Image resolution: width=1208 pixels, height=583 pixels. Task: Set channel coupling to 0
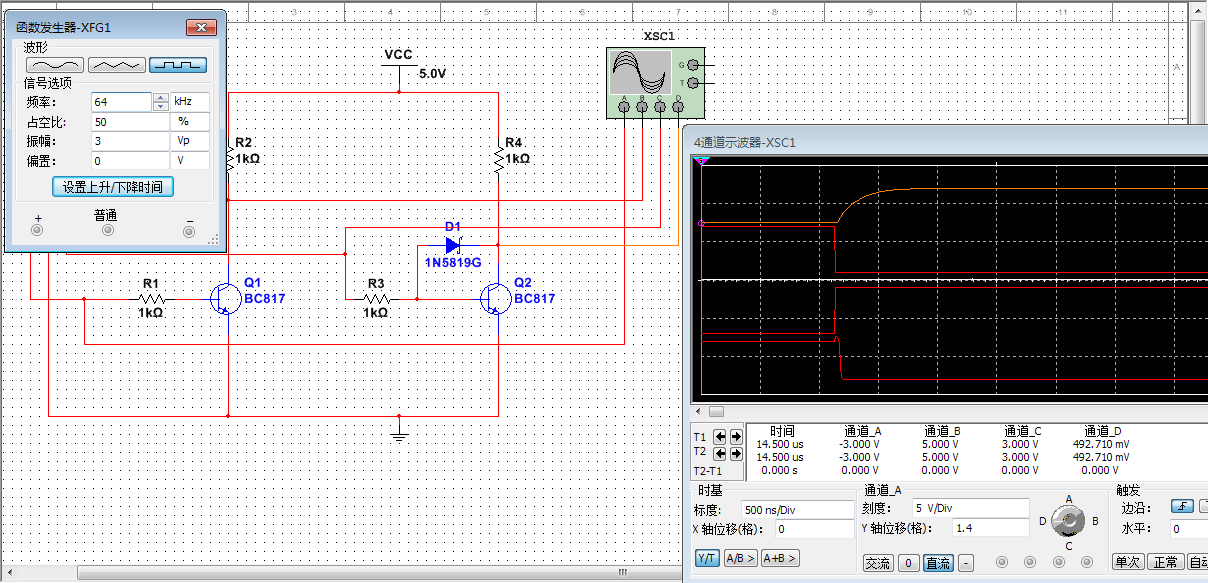(x=908, y=563)
